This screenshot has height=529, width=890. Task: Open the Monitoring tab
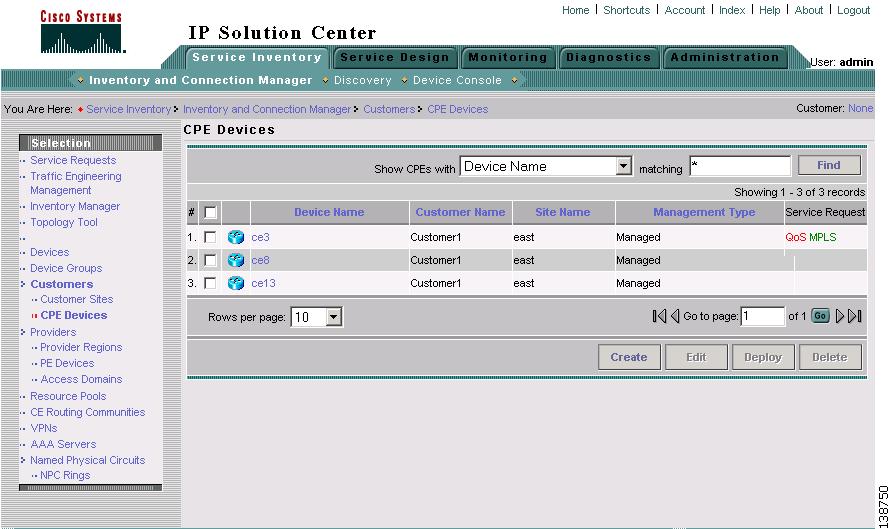507,57
